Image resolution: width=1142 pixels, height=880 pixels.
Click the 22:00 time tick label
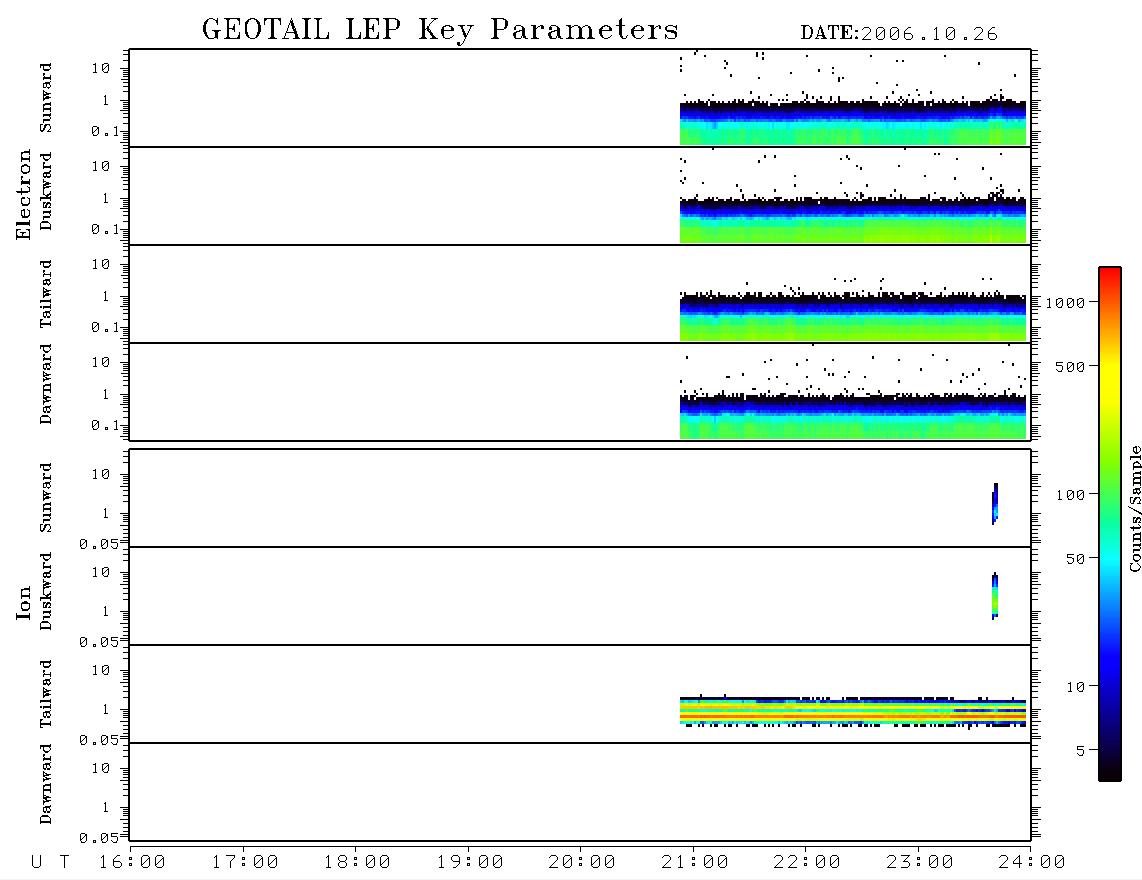click(x=807, y=863)
